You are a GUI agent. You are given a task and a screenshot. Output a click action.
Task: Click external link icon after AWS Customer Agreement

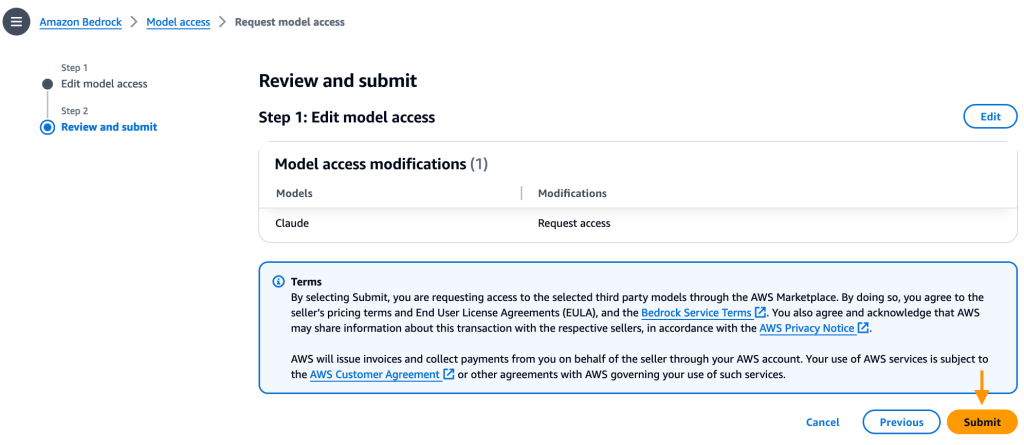pyautogui.click(x=449, y=374)
